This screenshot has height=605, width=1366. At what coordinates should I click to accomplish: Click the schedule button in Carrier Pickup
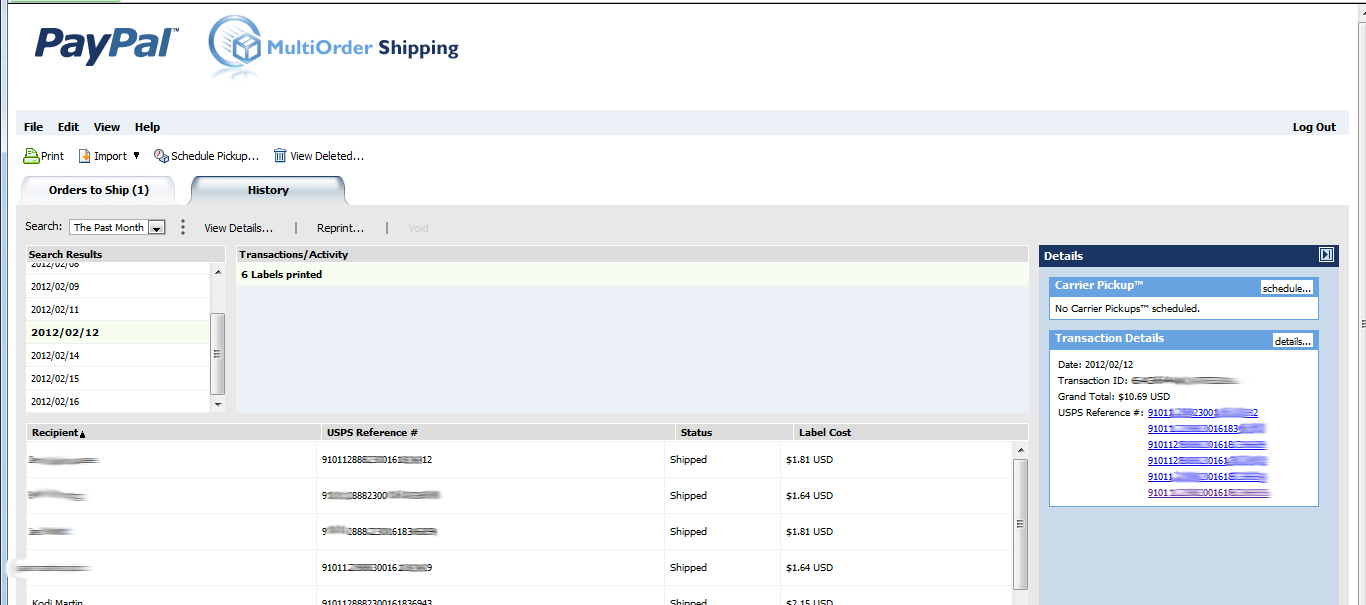coord(1288,288)
